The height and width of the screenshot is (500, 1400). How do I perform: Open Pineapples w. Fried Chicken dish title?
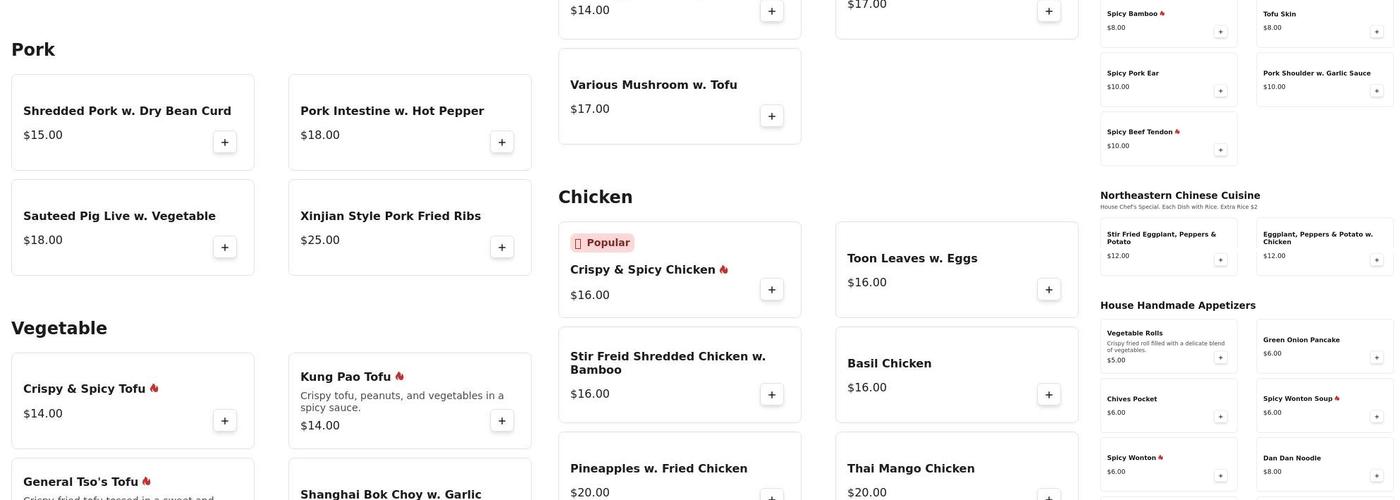pos(658,469)
